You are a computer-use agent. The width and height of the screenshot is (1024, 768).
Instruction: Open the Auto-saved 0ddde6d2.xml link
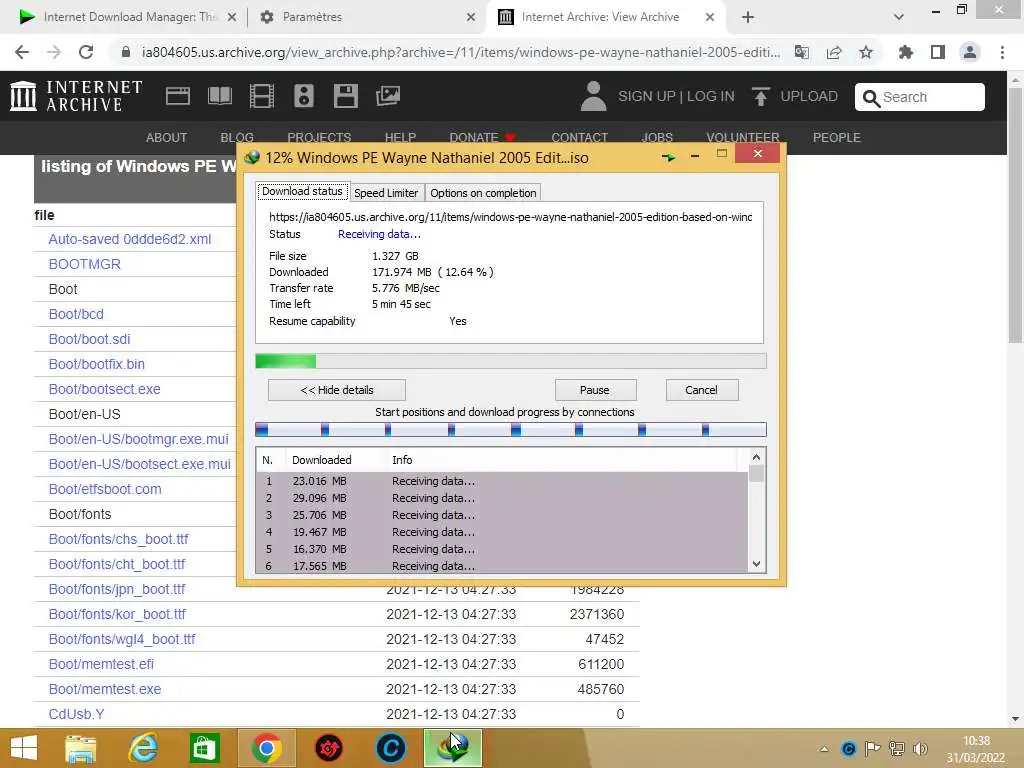click(130, 239)
